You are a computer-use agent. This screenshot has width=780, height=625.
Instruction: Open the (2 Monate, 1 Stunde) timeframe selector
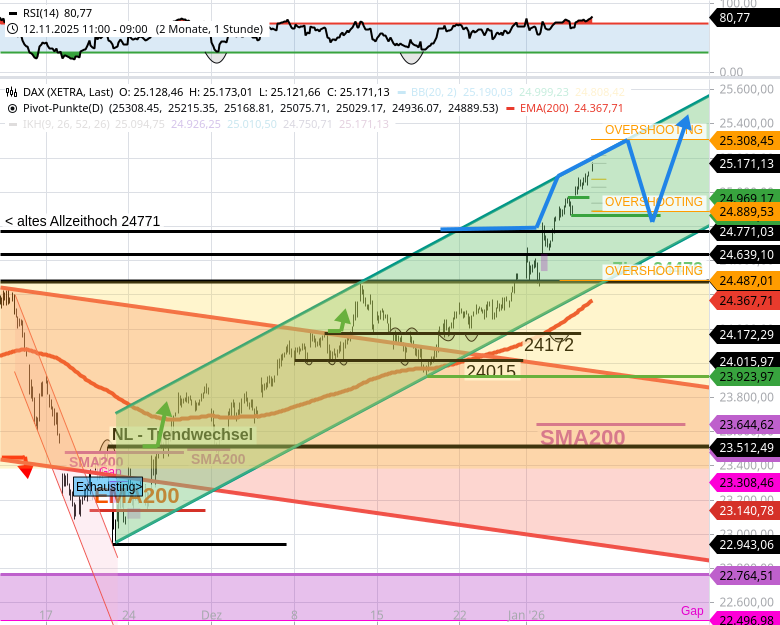pyautogui.click(x=209, y=29)
